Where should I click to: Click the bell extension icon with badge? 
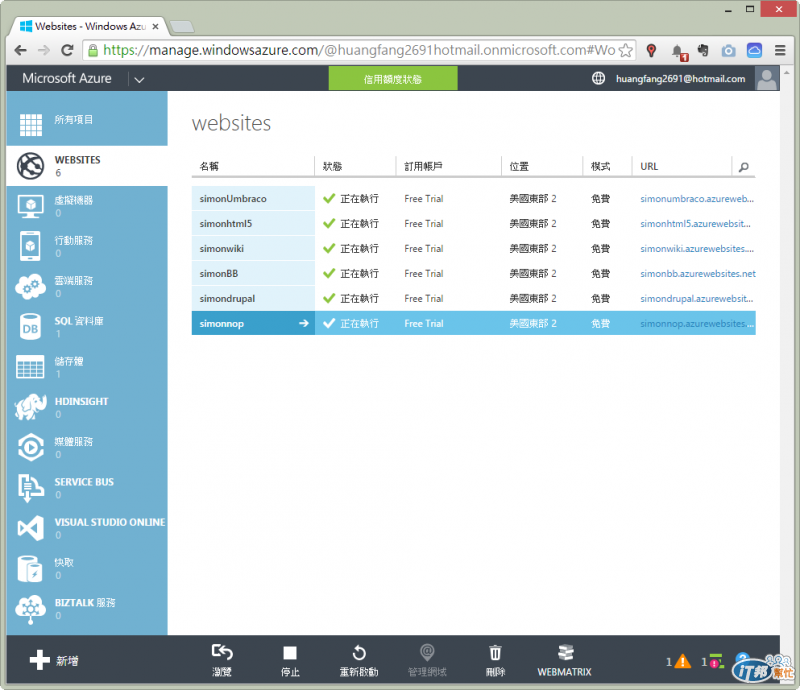pyautogui.click(x=678, y=51)
